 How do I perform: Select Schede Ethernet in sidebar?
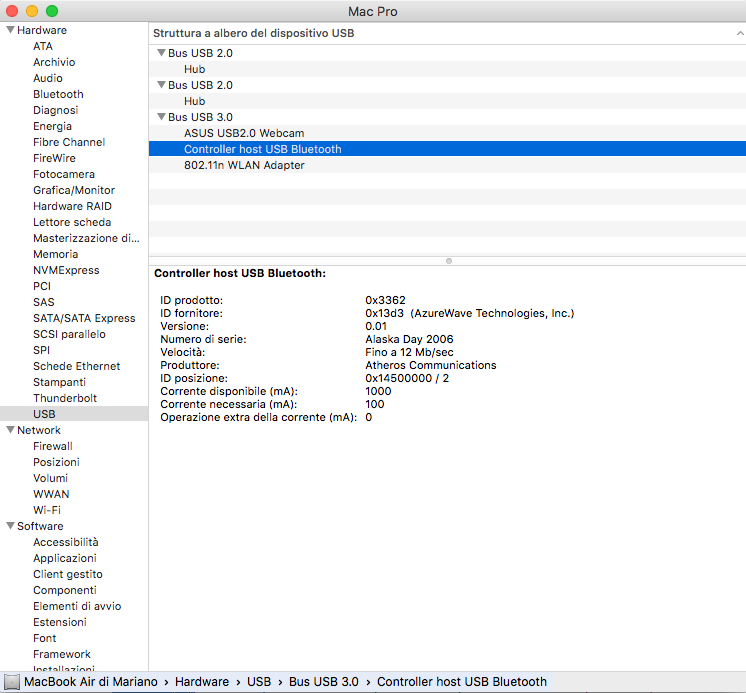pyautogui.click(x=76, y=366)
